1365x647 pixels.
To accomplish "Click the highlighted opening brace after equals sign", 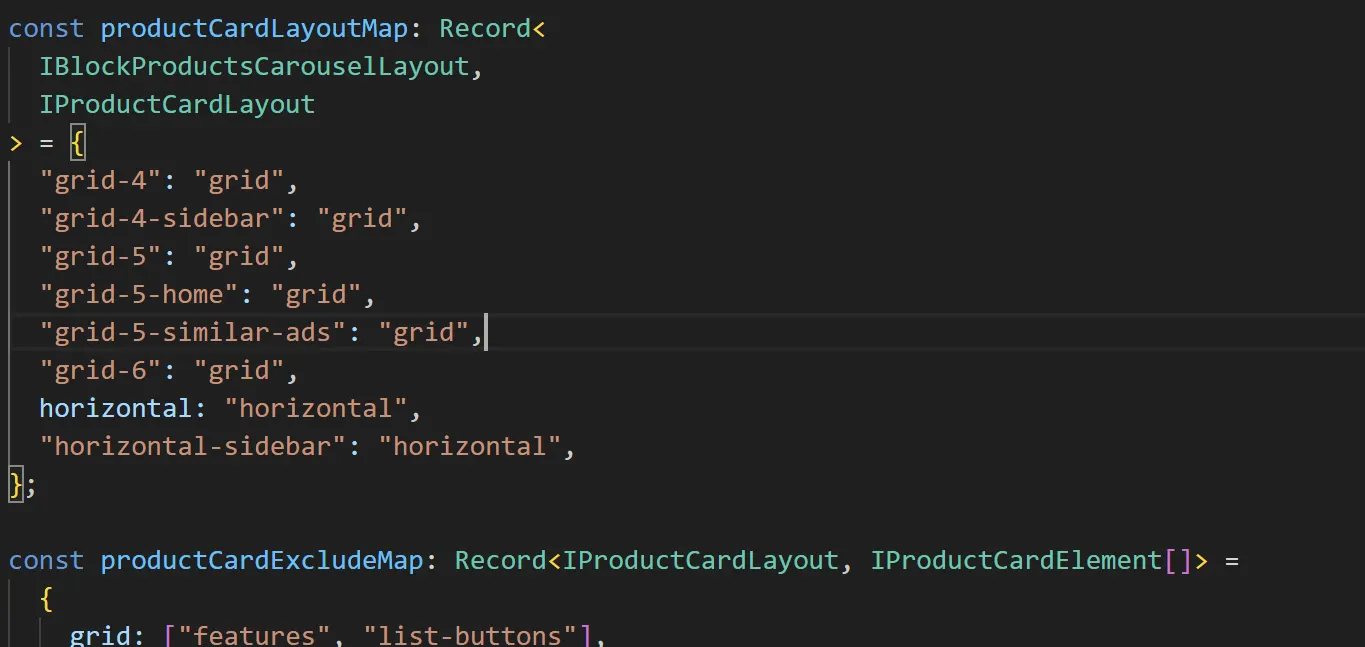I will (78, 143).
